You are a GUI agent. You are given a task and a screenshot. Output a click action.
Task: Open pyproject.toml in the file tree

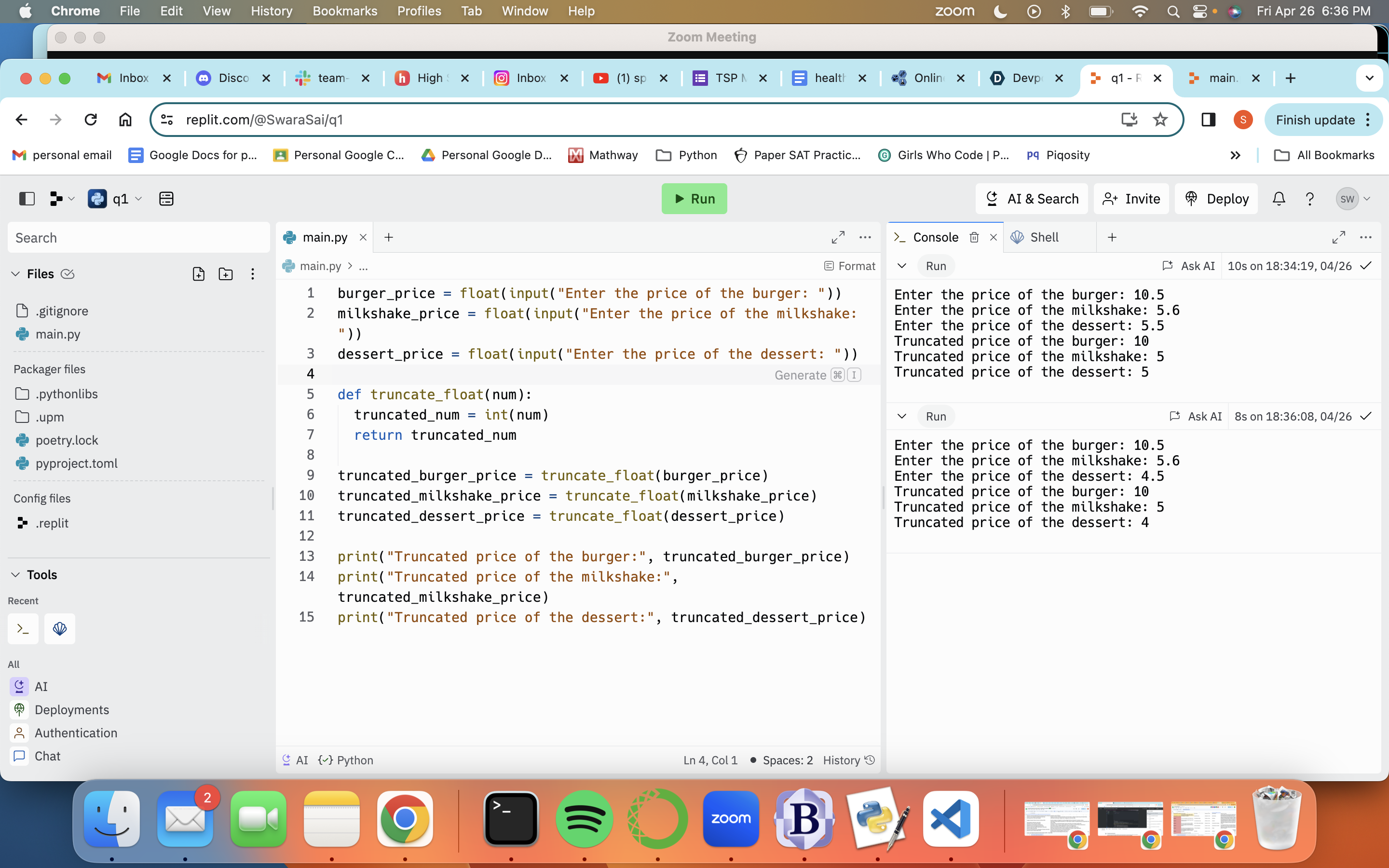tap(76, 463)
